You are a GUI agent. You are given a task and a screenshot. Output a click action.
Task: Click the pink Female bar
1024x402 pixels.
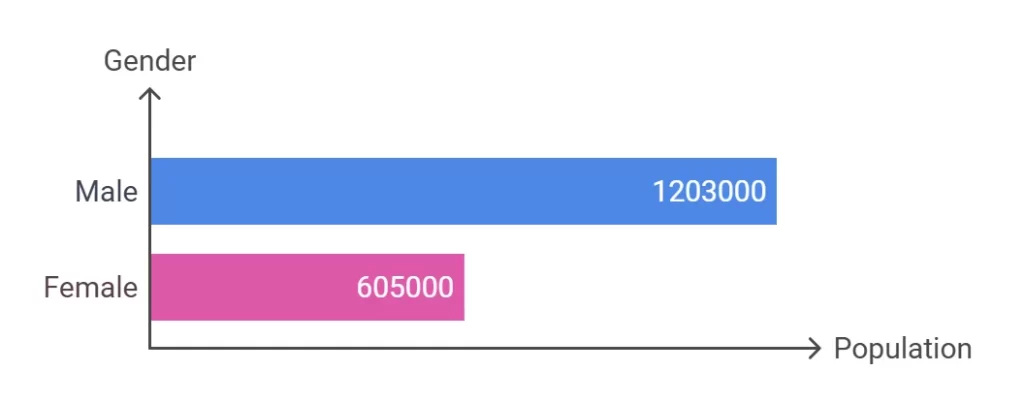308,287
